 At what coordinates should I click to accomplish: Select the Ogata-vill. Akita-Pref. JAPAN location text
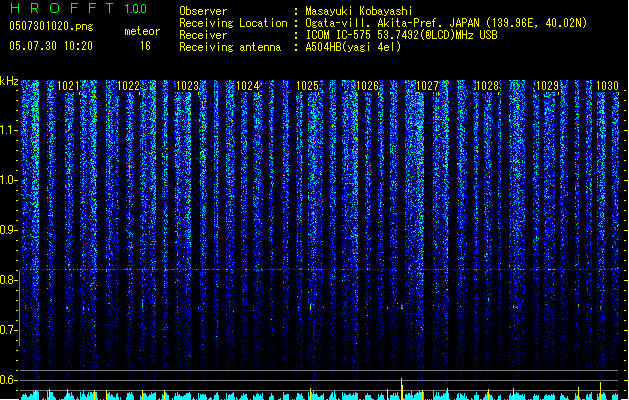[446, 23]
